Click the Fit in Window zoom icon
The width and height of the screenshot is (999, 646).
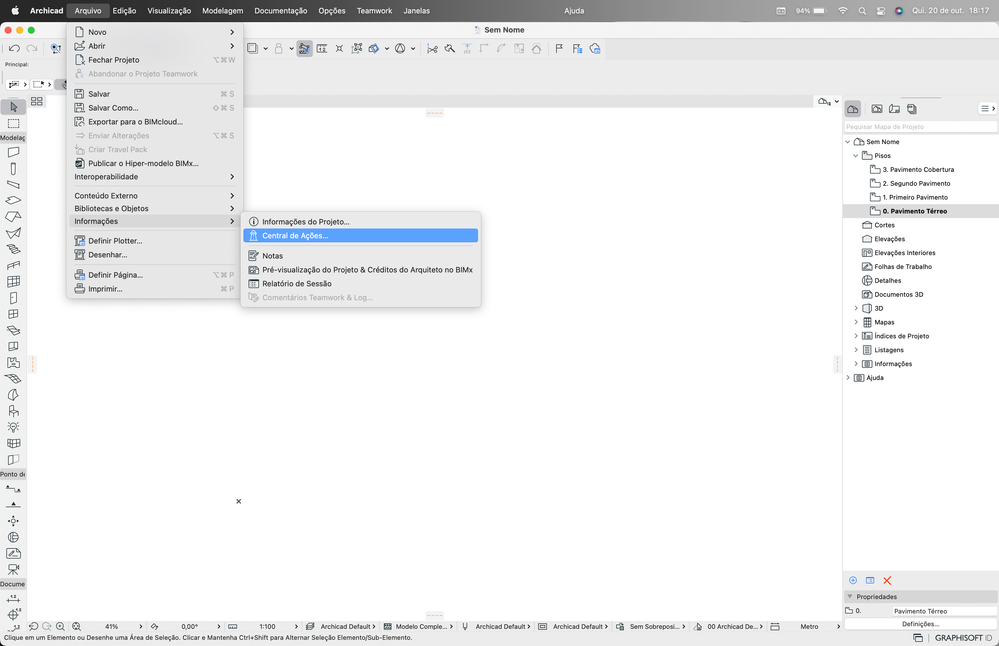tap(76, 626)
